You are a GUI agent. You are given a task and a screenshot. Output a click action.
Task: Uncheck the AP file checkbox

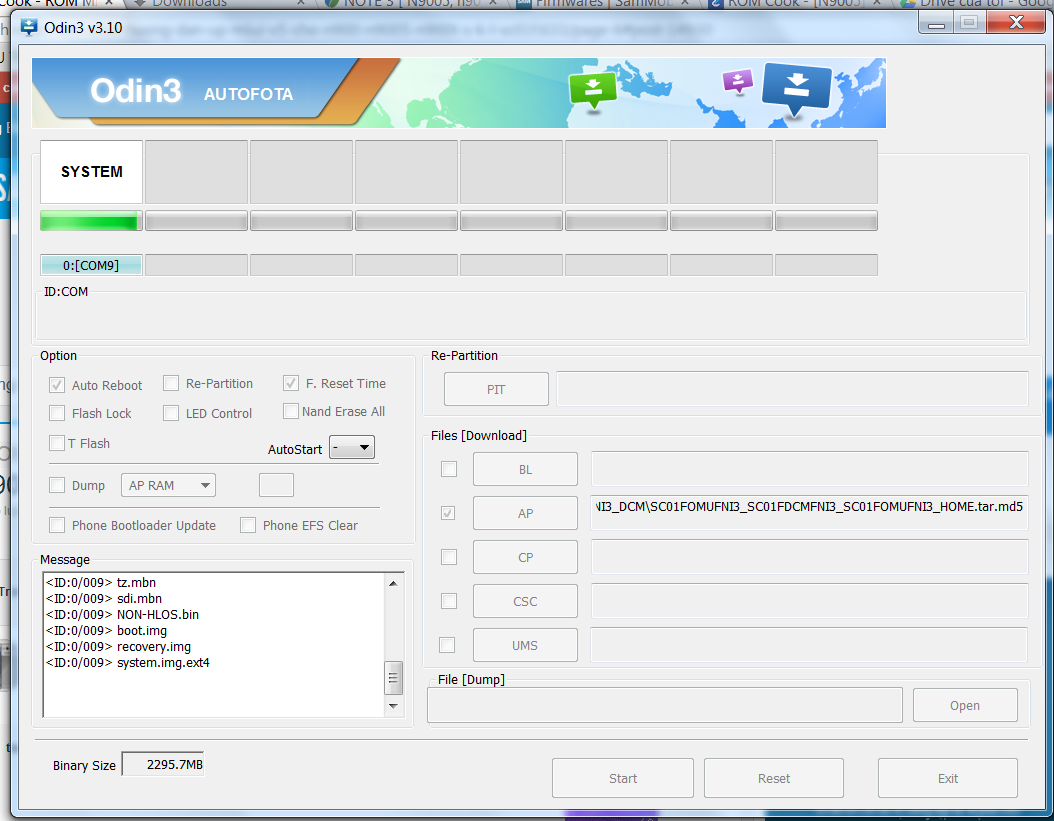coord(448,513)
